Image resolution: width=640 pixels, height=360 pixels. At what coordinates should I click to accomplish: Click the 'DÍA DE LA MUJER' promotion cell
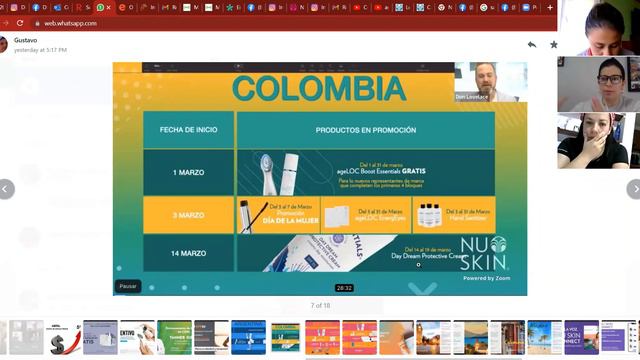(x=278, y=215)
